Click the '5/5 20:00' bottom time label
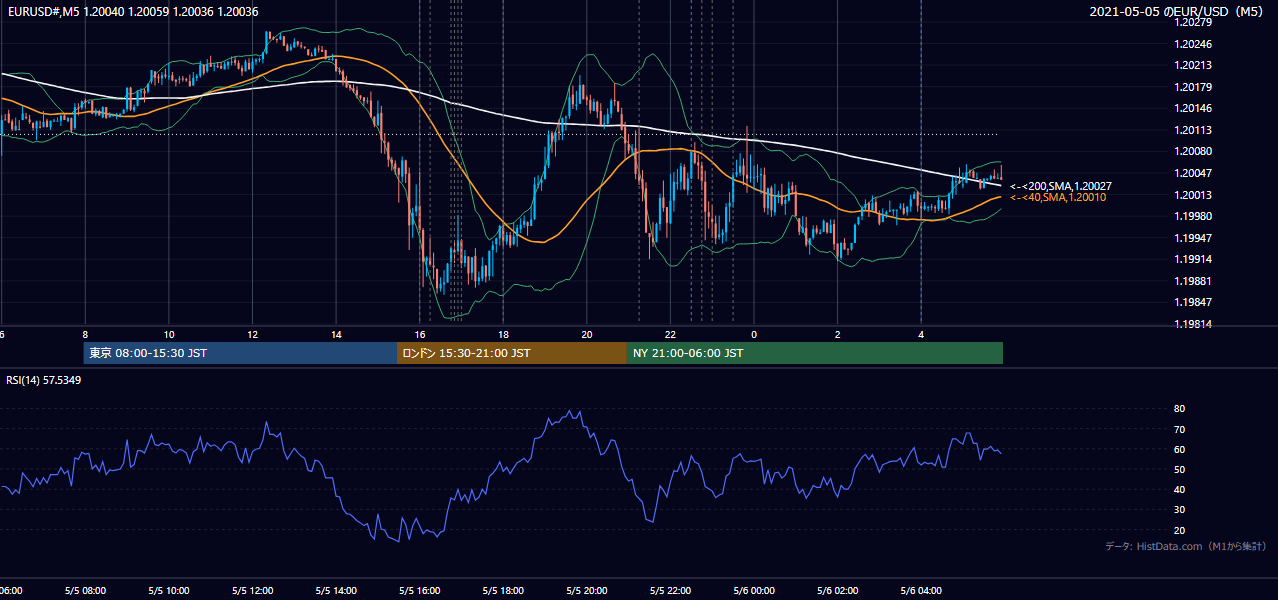The height and width of the screenshot is (600, 1278). click(x=587, y=591)
